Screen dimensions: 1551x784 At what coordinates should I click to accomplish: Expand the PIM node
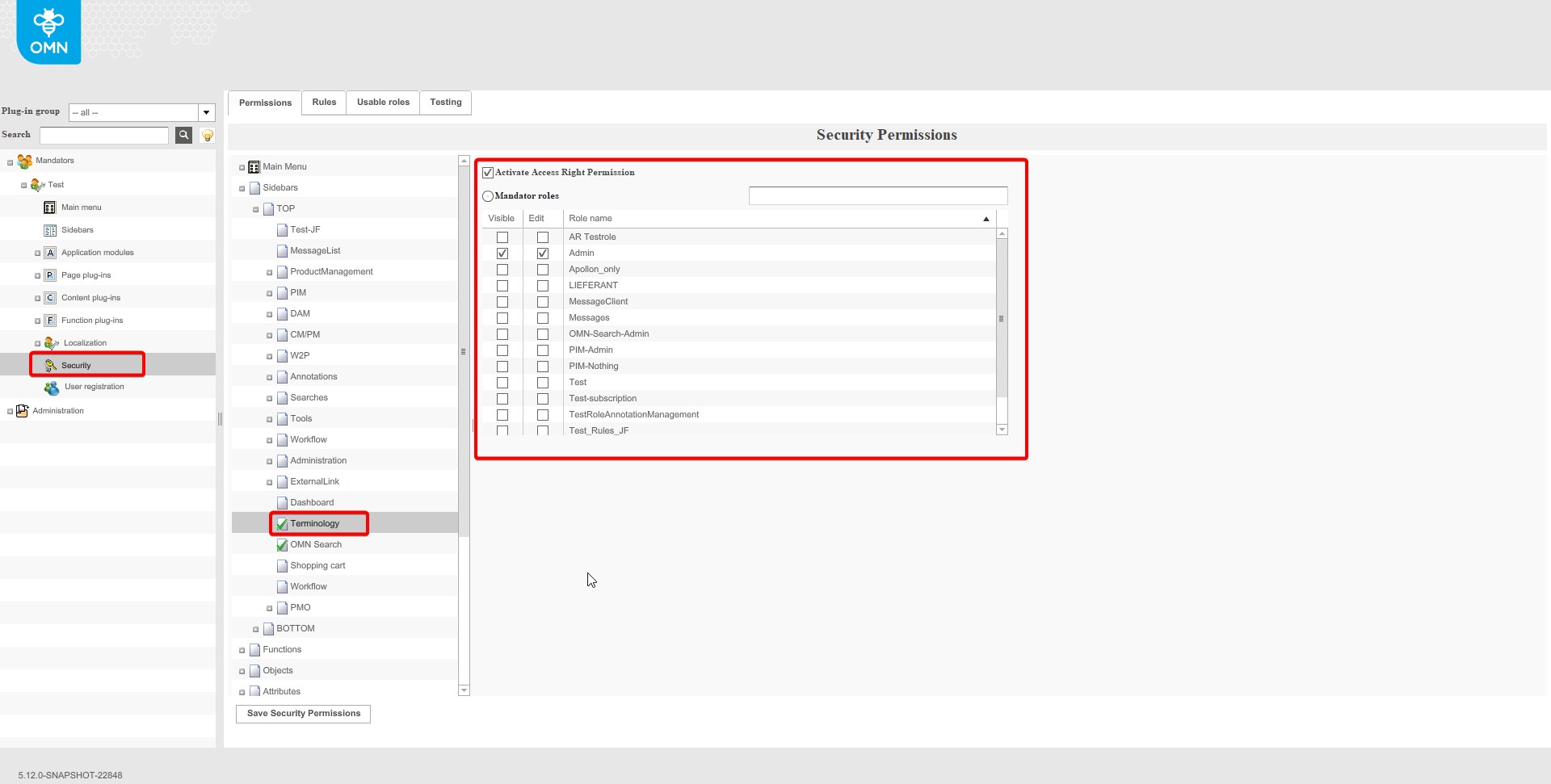click(270, 294)
